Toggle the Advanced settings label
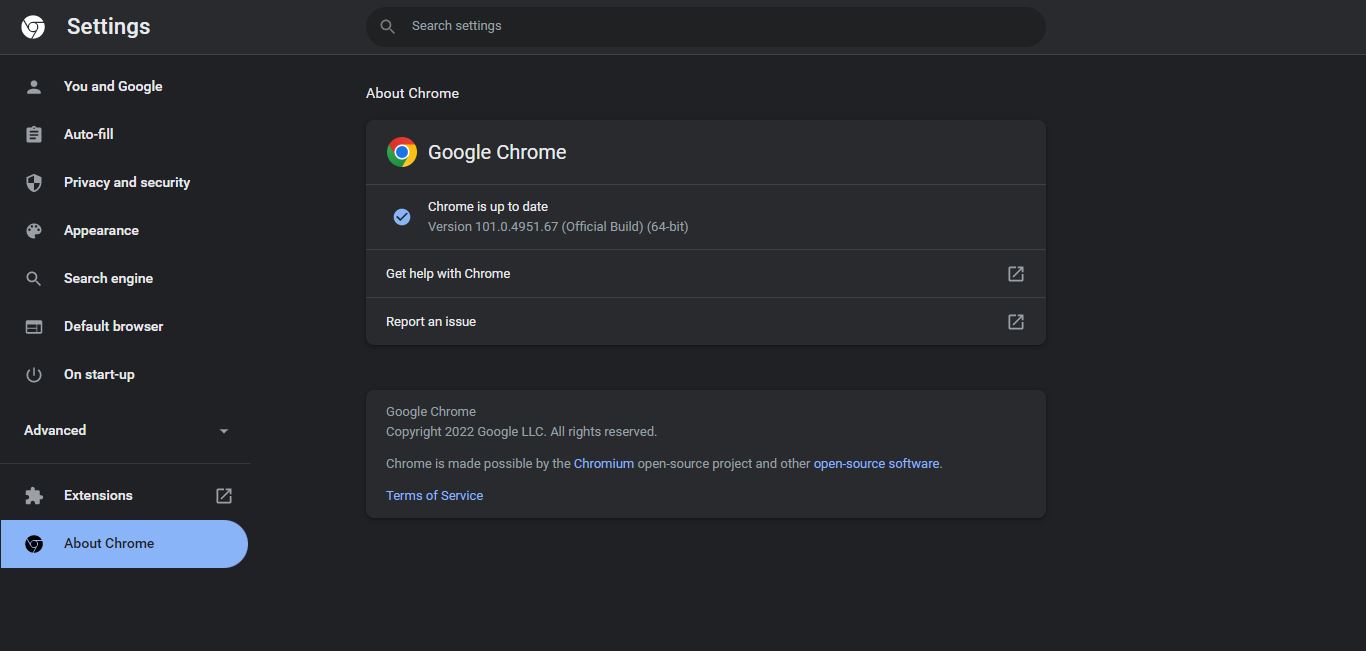1366x651 pixels. [55, 431]
